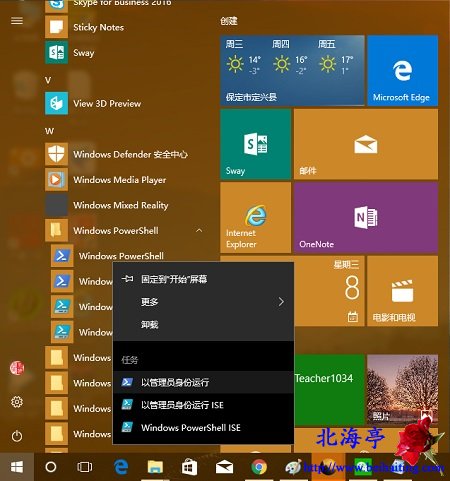Launch Edge from the taskbar
The image size is (450, 481).
coord(121,467)
